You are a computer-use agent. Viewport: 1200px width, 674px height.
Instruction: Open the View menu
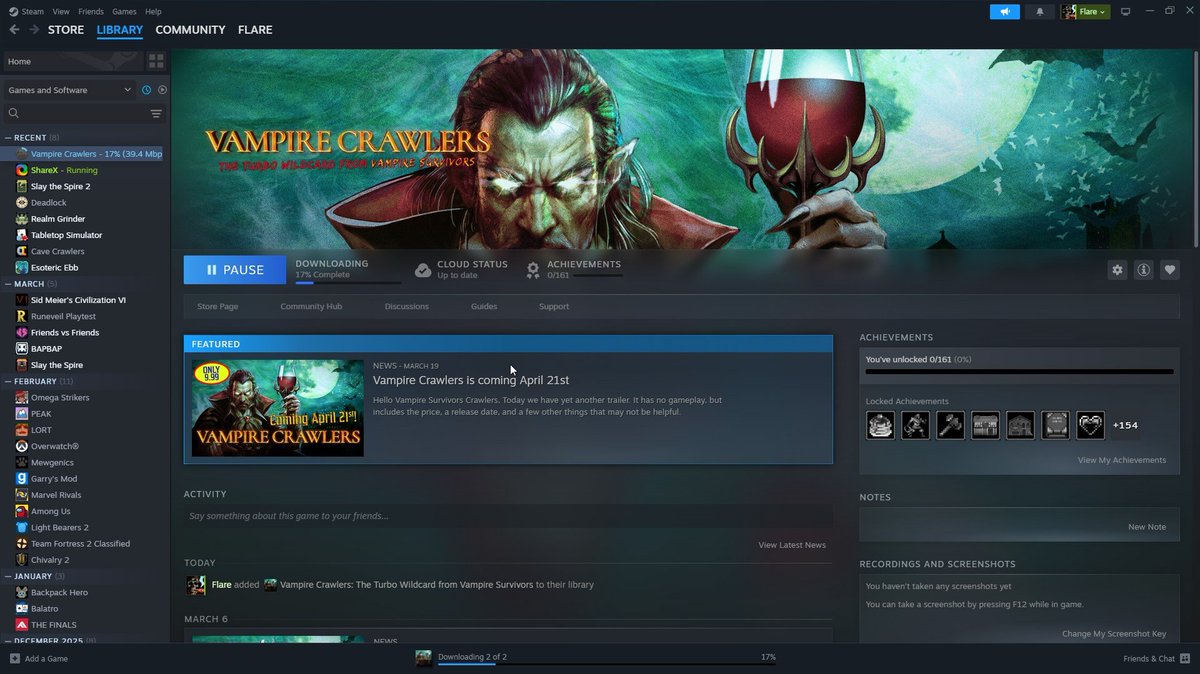pos(61,12)
